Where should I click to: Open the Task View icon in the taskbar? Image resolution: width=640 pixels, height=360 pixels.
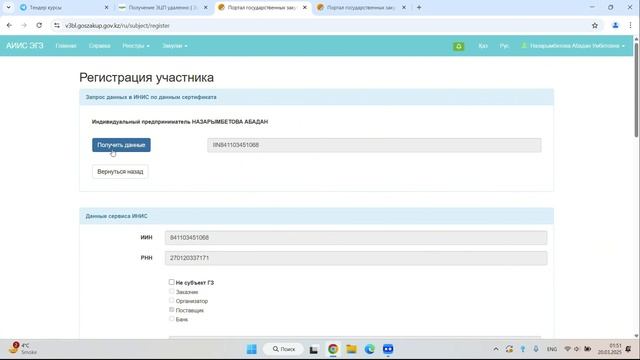coord(313,349)
